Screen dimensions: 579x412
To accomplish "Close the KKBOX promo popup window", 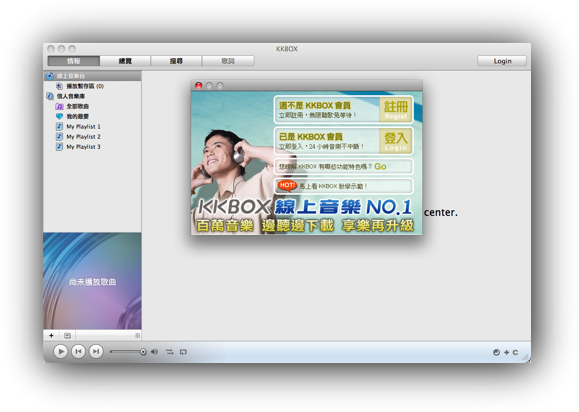I will (x=198, y=86).
